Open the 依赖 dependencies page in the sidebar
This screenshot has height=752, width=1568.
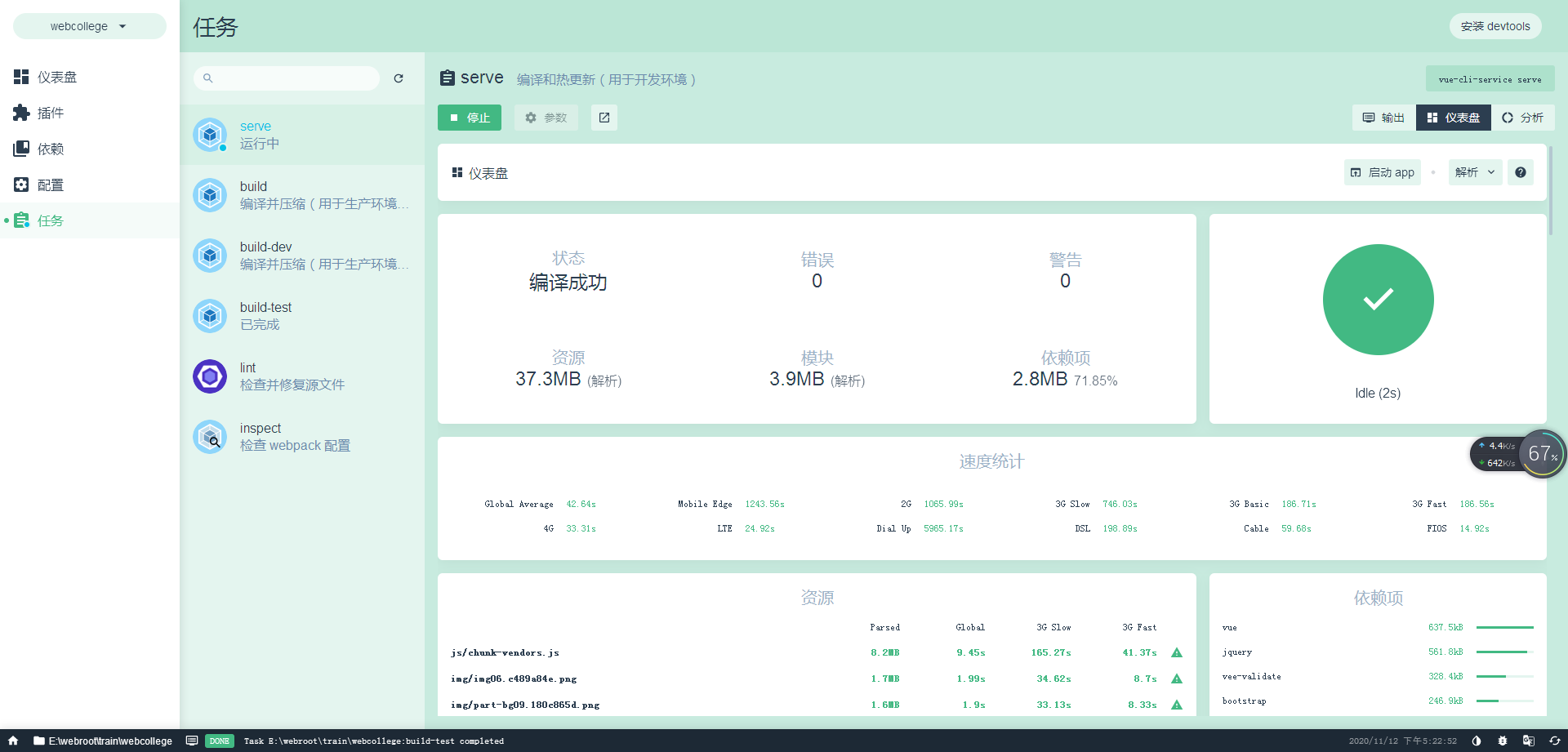[x=51, y=149]
